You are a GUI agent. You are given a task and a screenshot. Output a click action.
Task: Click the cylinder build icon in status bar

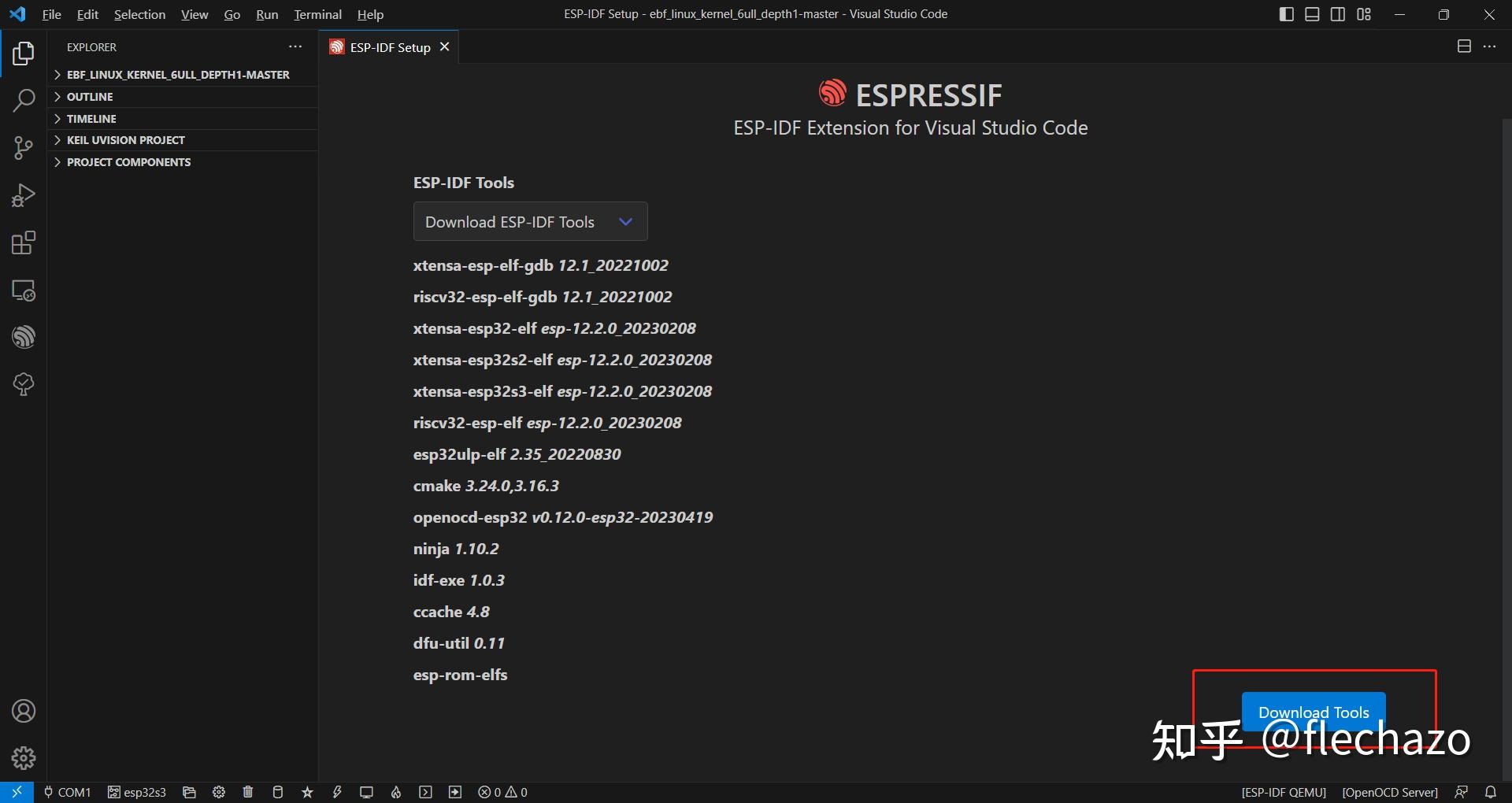tap(277, 792)
